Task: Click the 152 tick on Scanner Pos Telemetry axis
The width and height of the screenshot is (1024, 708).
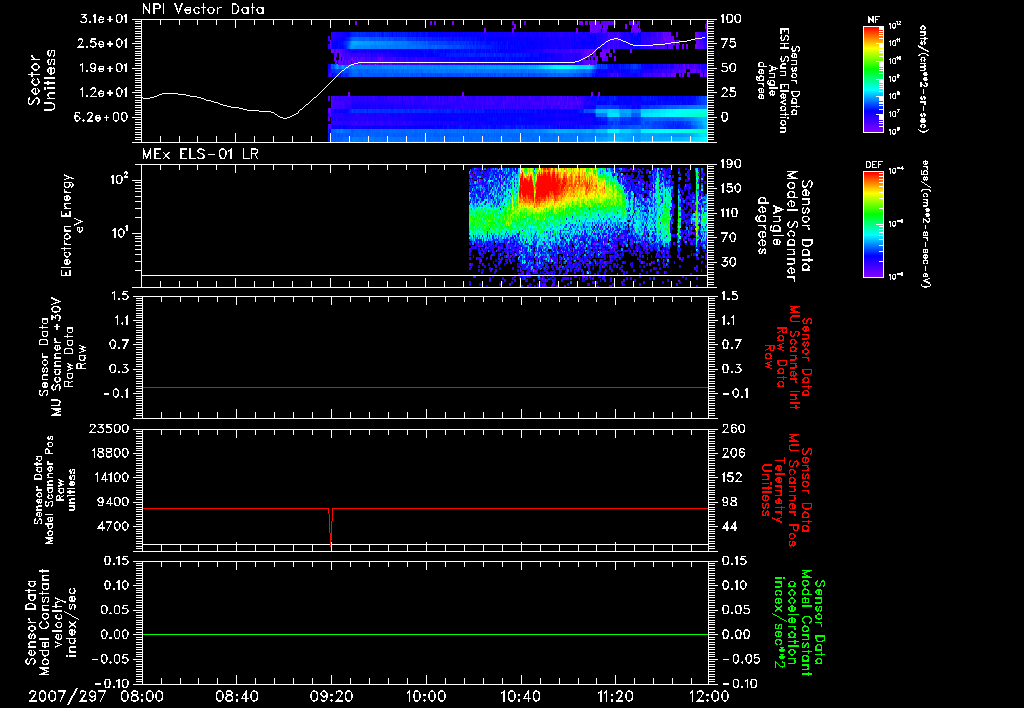Action: 731,477
